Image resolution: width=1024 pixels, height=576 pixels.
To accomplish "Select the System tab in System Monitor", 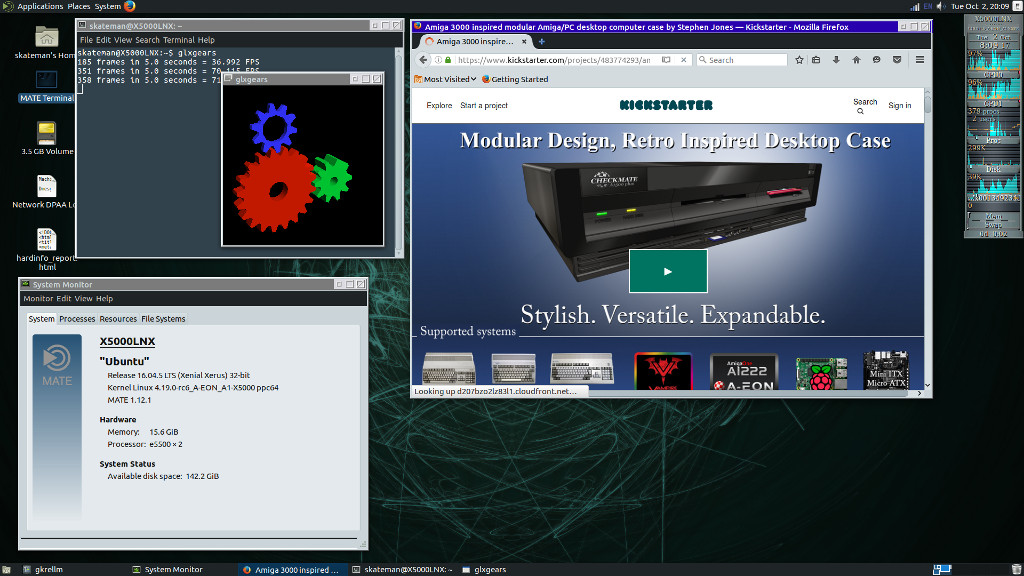I will click(41, 319).
